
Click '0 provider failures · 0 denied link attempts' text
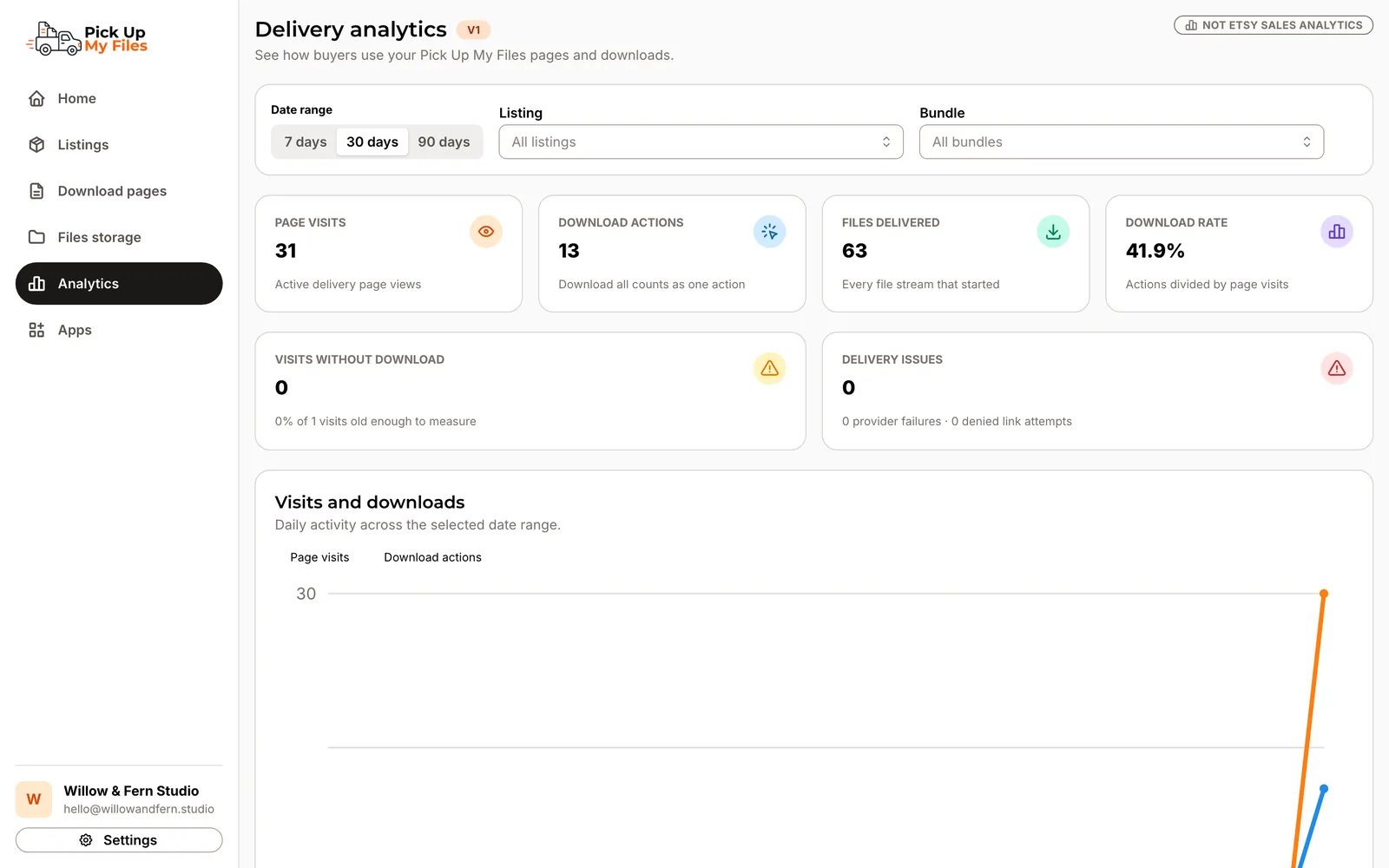click(957, 421)
